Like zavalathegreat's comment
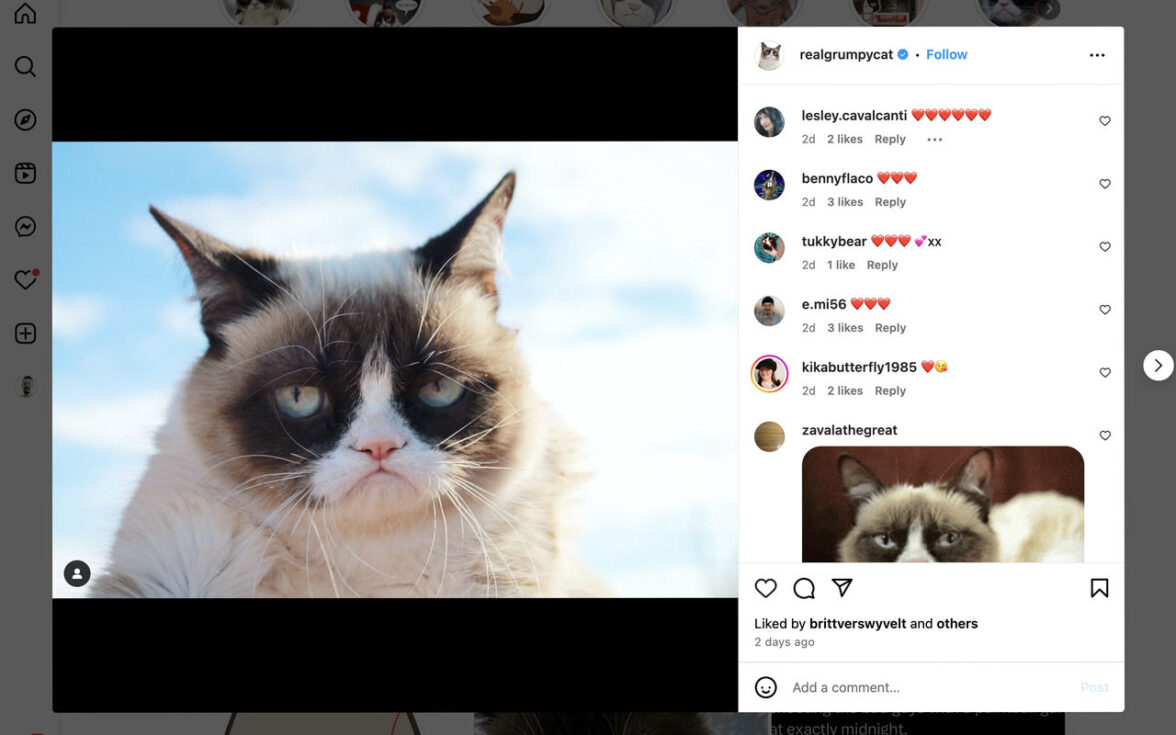 pos(1105,436)
